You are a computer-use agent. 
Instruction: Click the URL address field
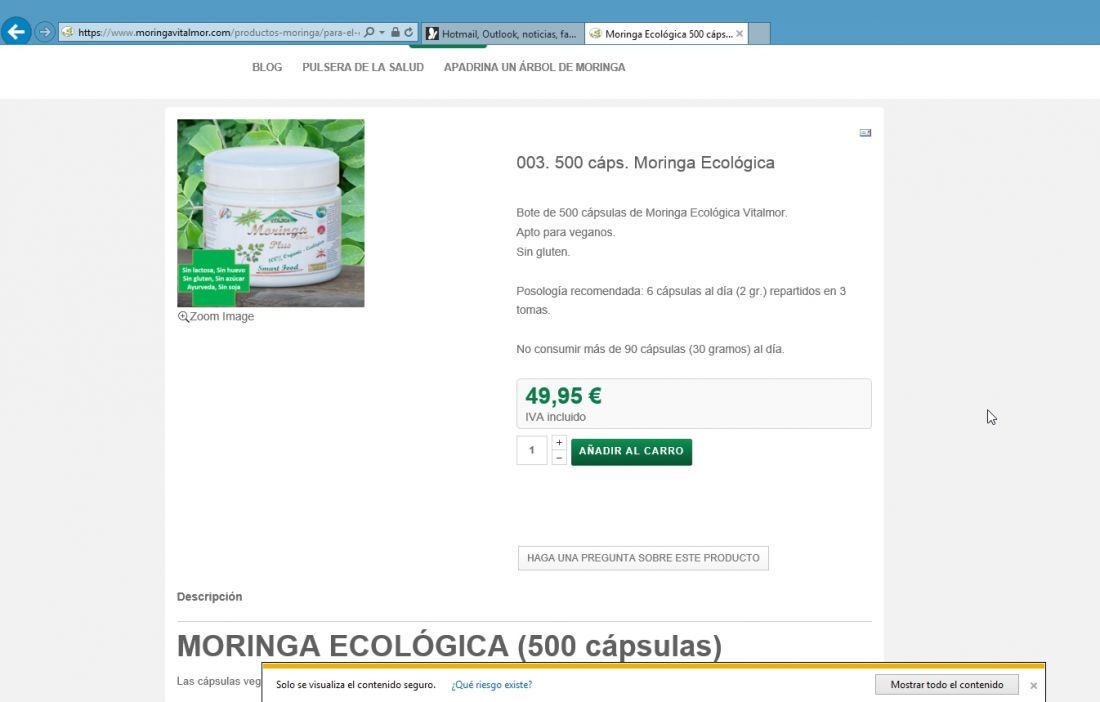pyautogui.click(x=219, y=32)
